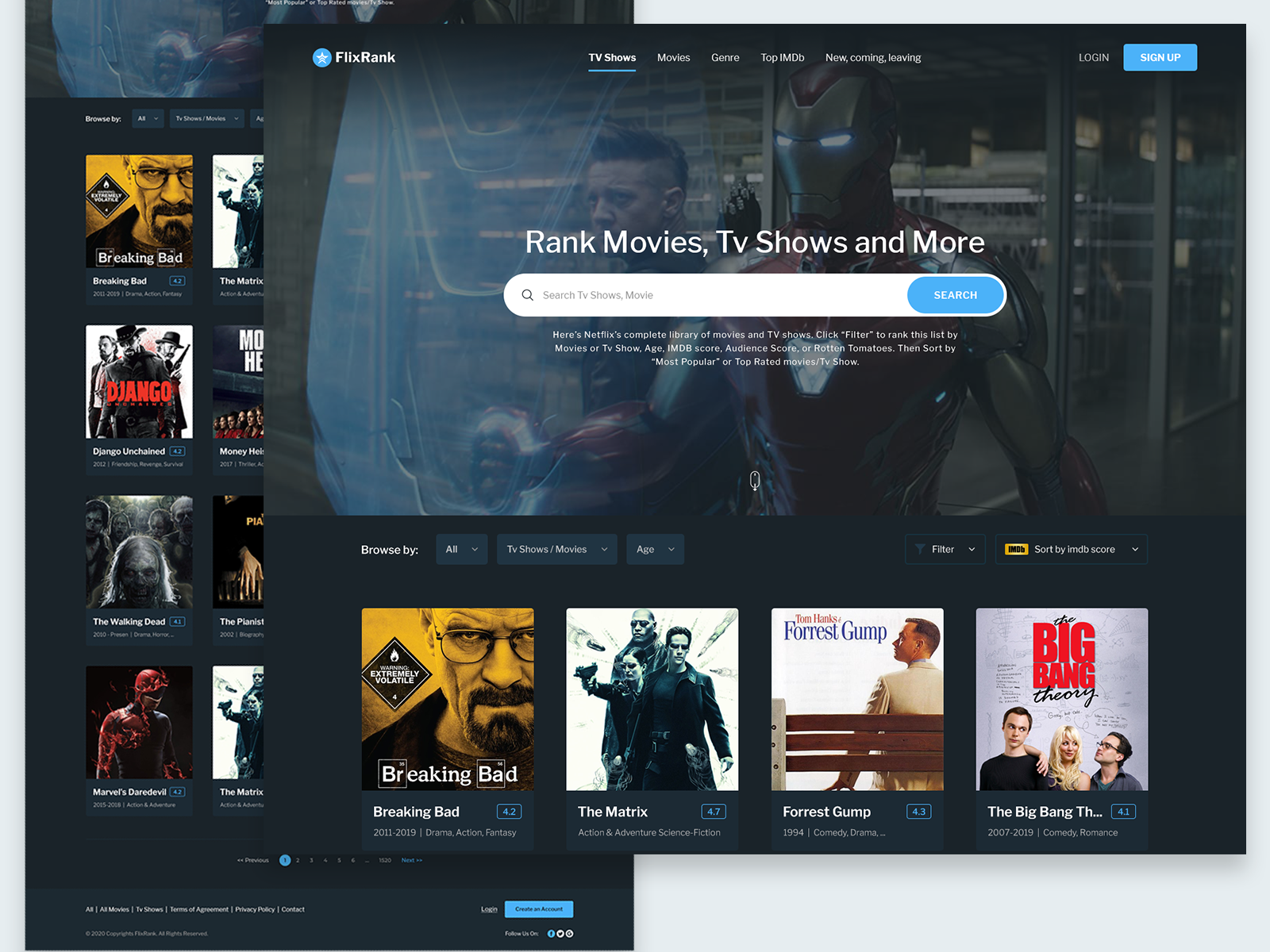The height and width of the screenshot is (952, 1270).
Task: Click rating badge on back page Django Unchained
Action: (177, 451)
